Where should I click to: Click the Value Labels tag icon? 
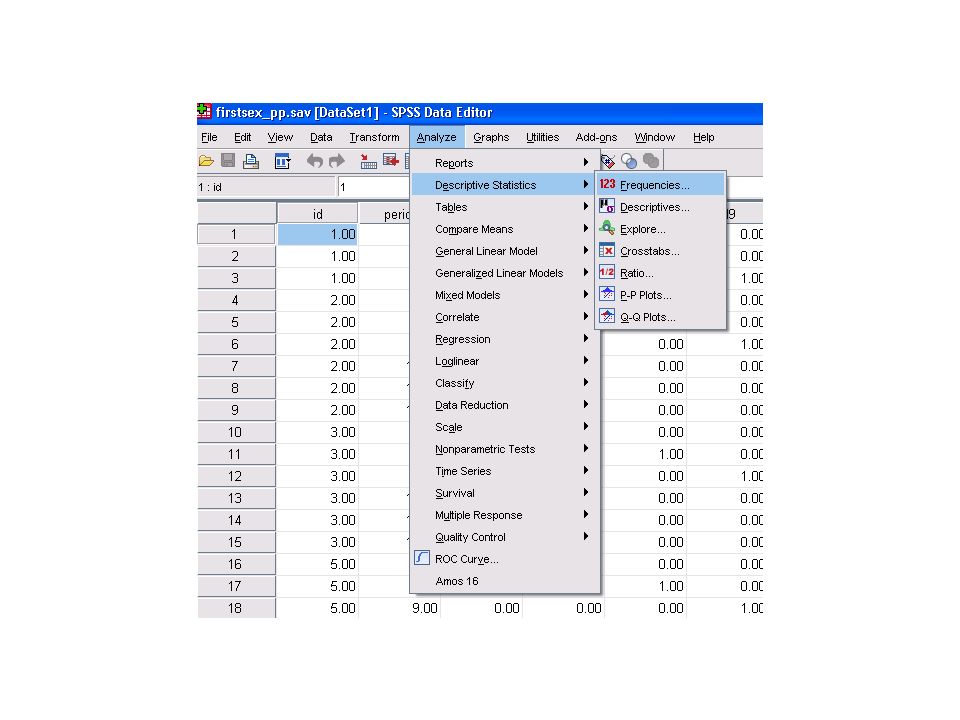coord(607,161)
